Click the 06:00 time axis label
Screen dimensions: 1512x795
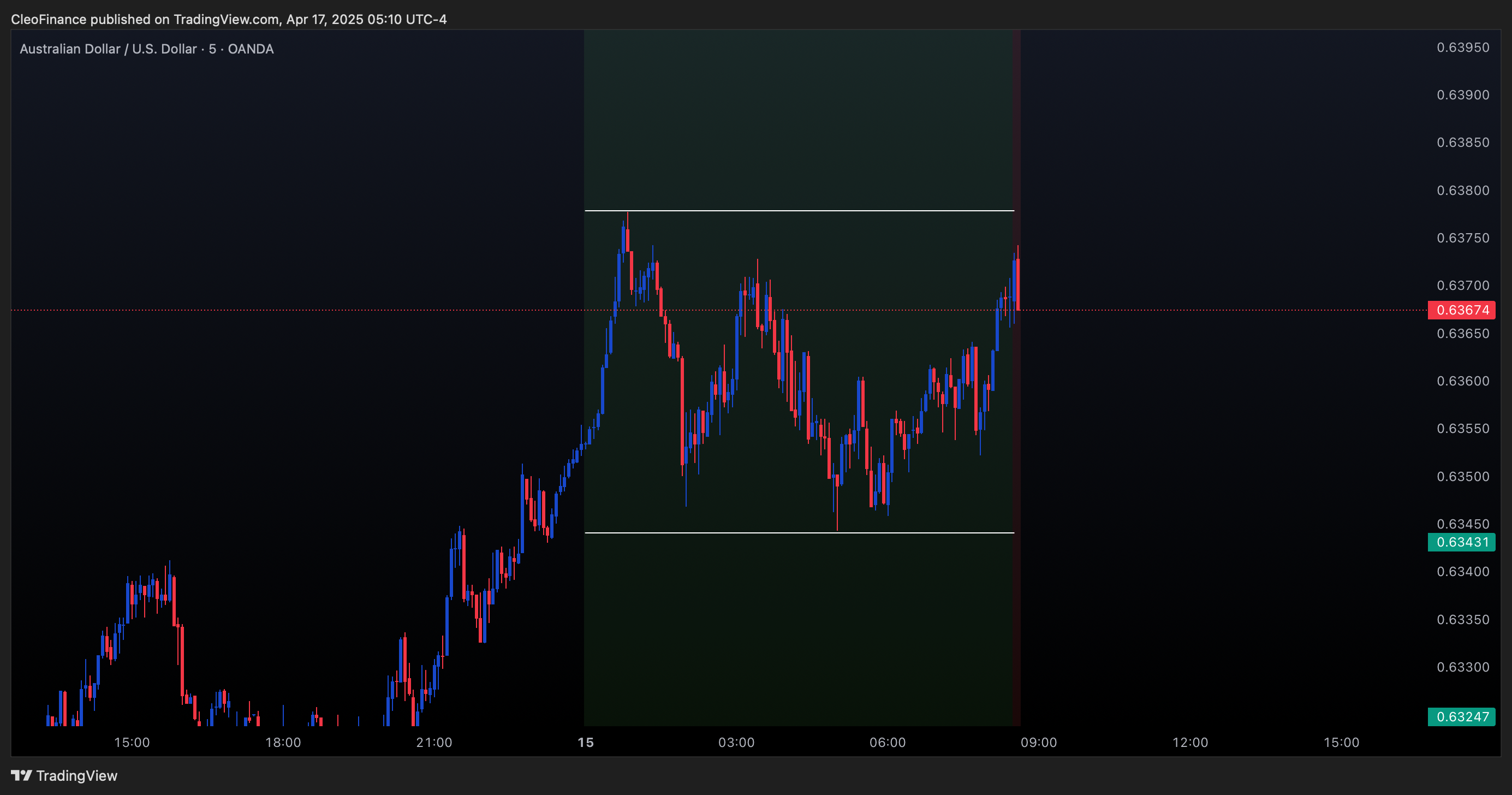888,743
